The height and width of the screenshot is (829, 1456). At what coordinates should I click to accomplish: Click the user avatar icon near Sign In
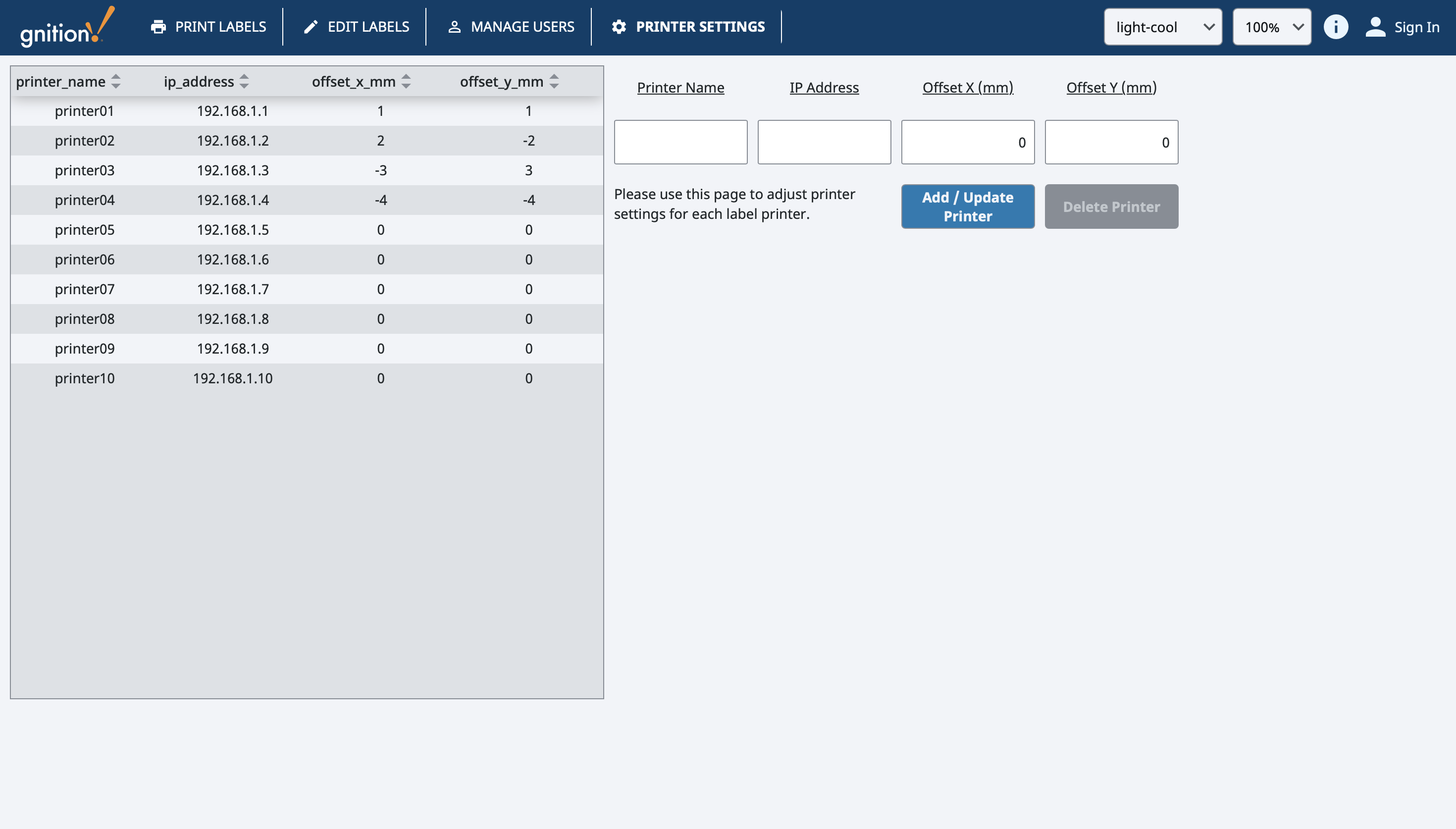(1375, 27)
